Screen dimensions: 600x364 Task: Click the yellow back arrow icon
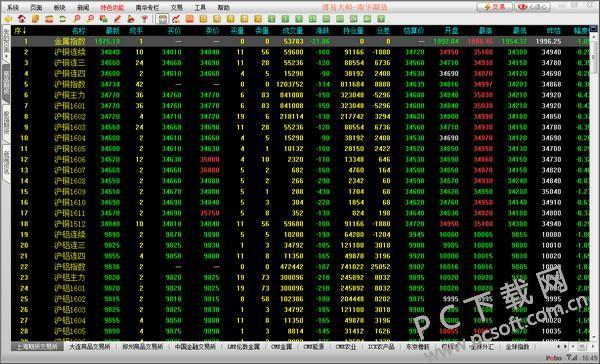[8, 19]
